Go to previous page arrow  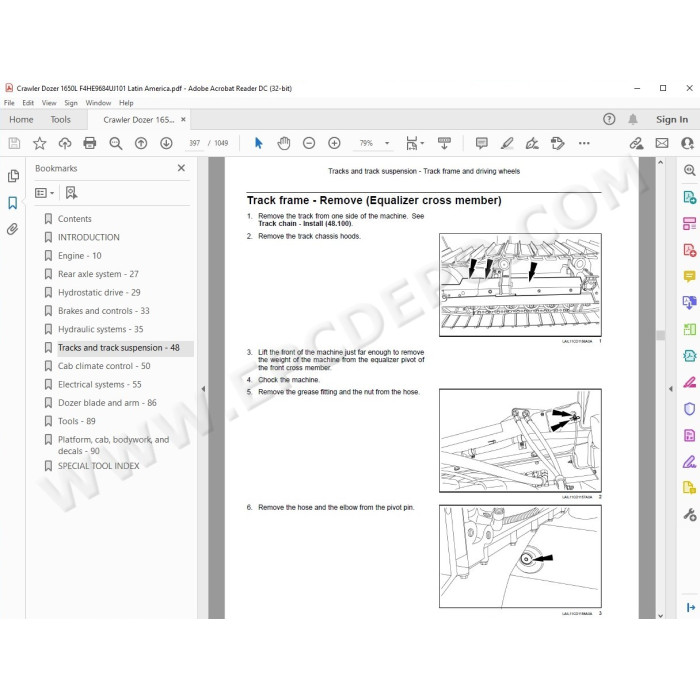tap(141, 143)
